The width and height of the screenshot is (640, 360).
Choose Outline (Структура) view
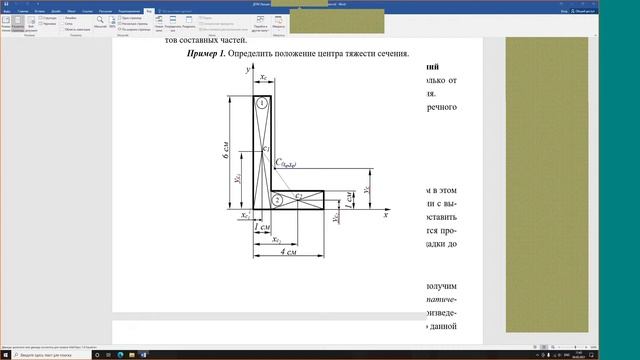[x=48, y=18]
